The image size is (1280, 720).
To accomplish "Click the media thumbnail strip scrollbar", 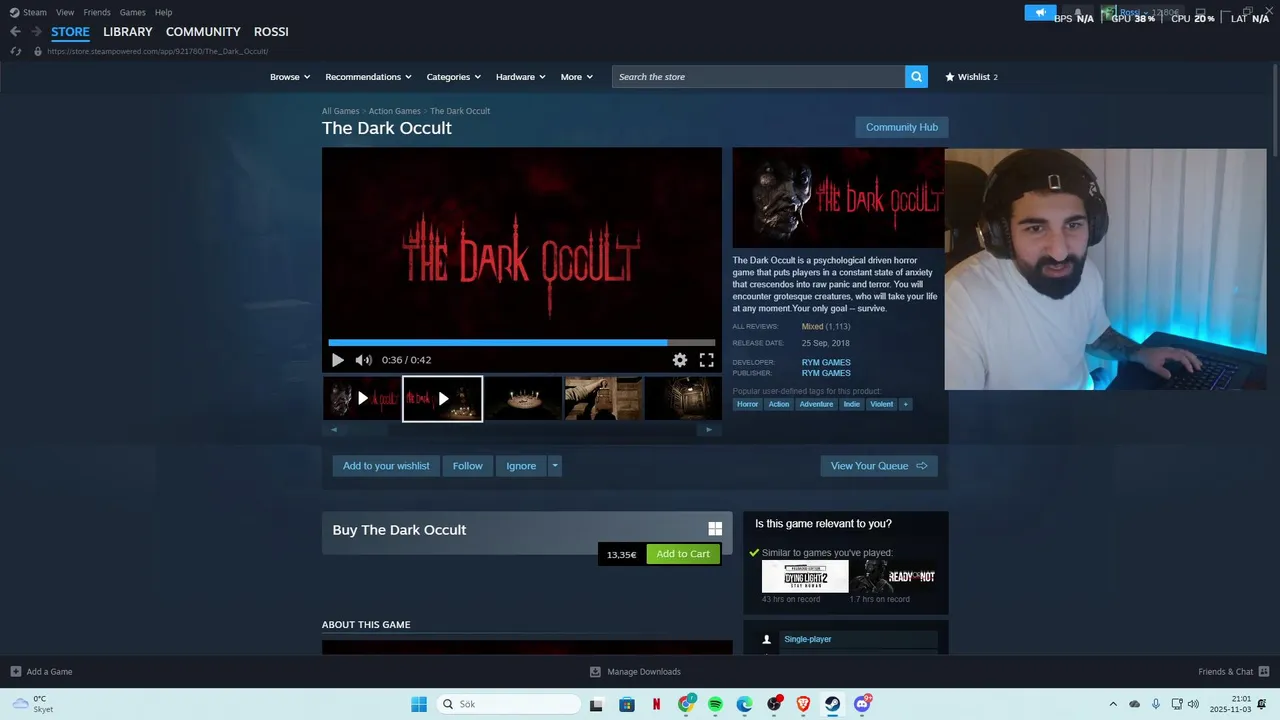I will 521,430.
